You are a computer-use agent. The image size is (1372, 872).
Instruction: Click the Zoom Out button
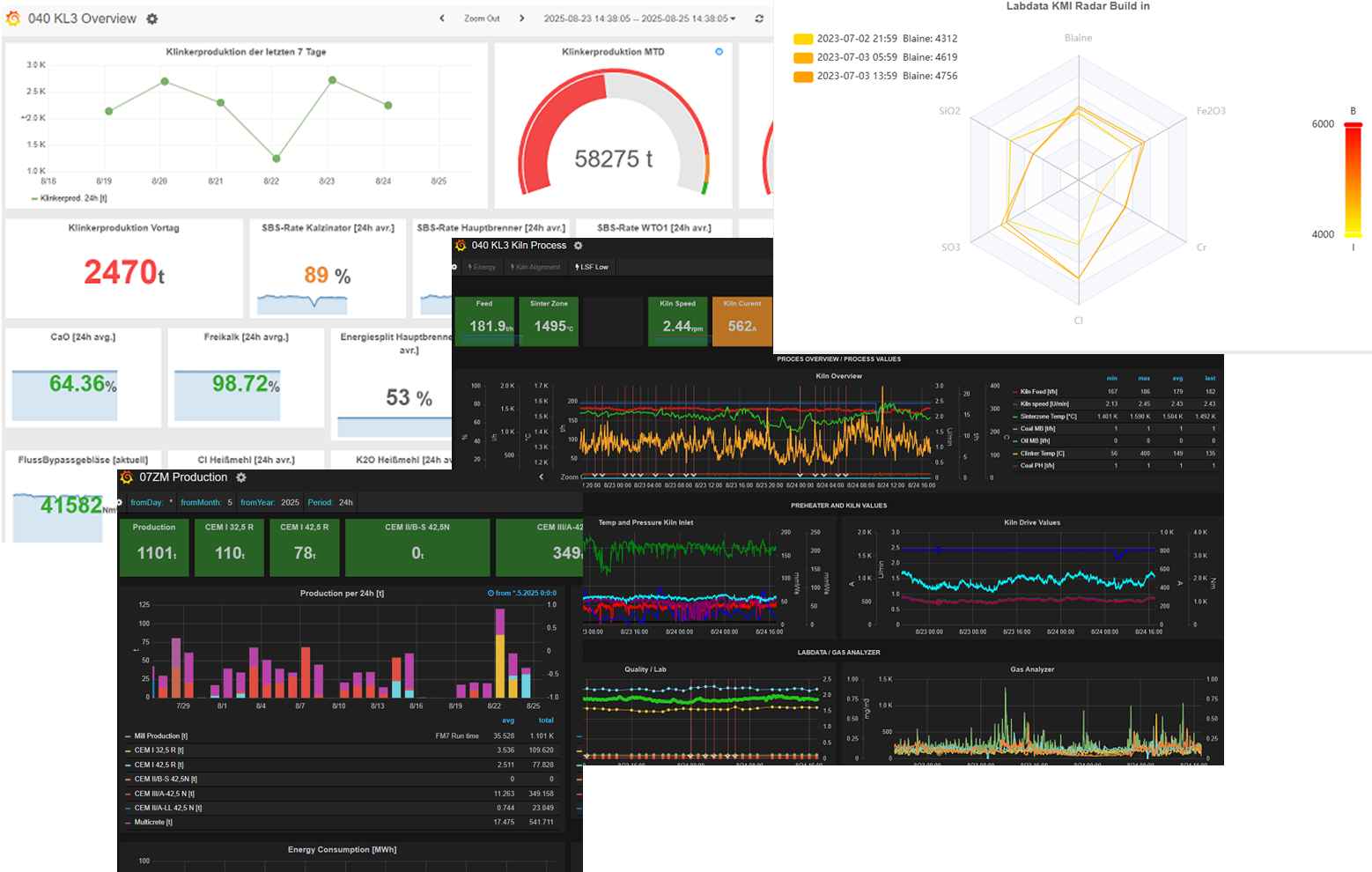pyautogui.click(x=482, y=18)
